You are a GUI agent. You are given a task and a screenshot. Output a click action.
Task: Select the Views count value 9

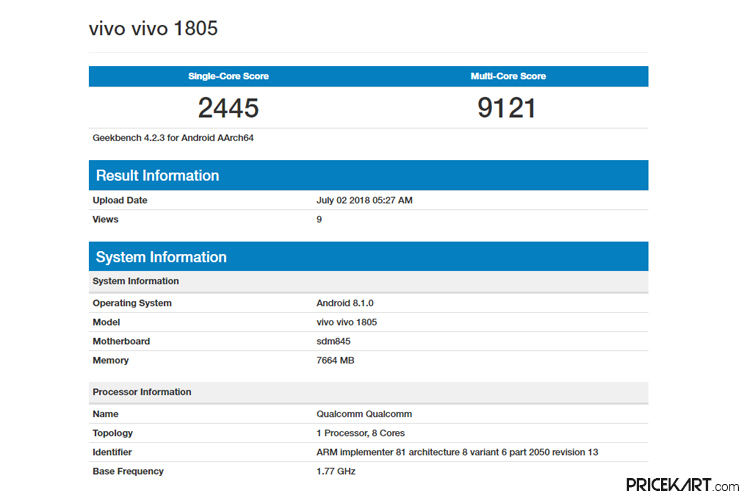(x=319, y=219)
